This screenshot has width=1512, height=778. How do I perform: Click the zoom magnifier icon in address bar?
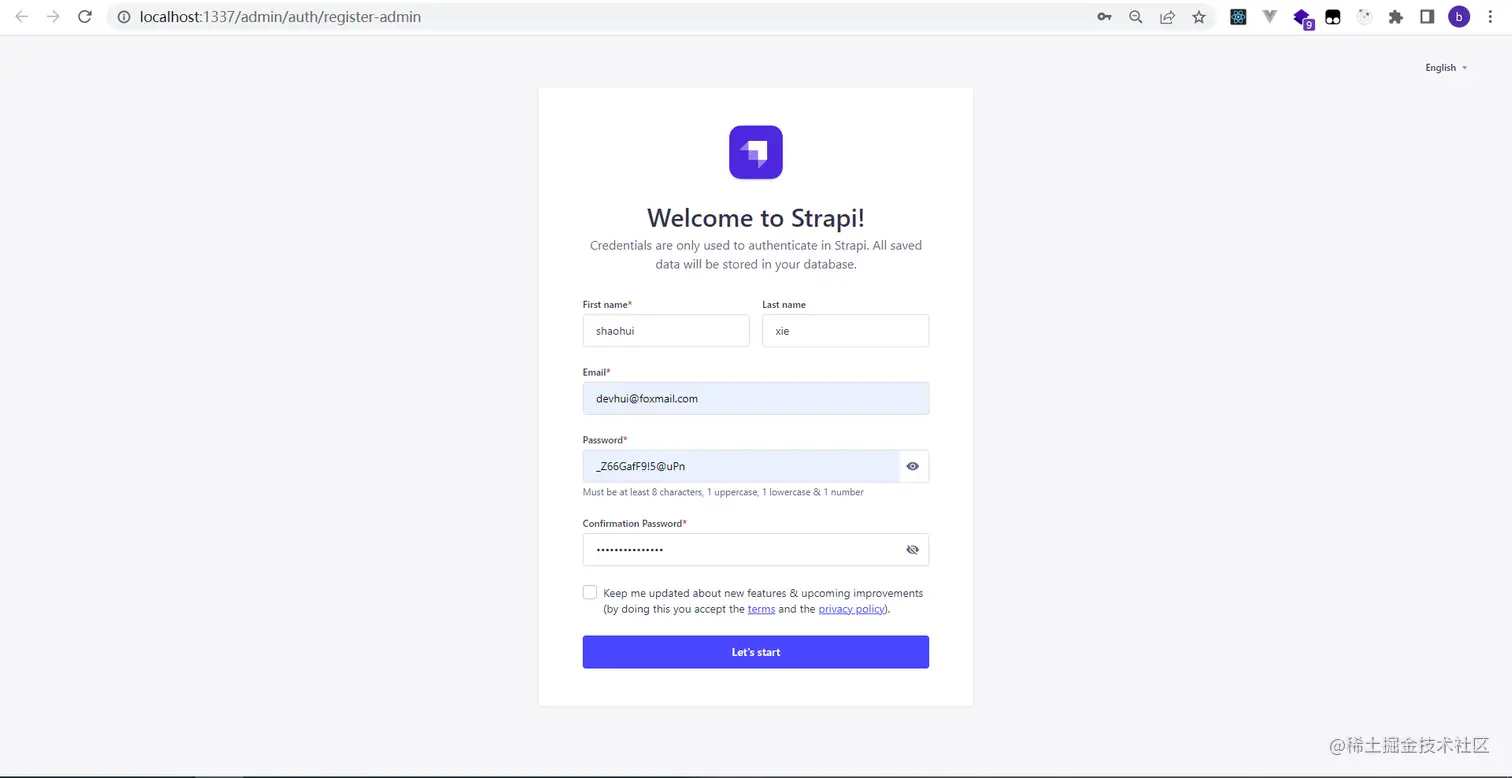(1135, 16)
